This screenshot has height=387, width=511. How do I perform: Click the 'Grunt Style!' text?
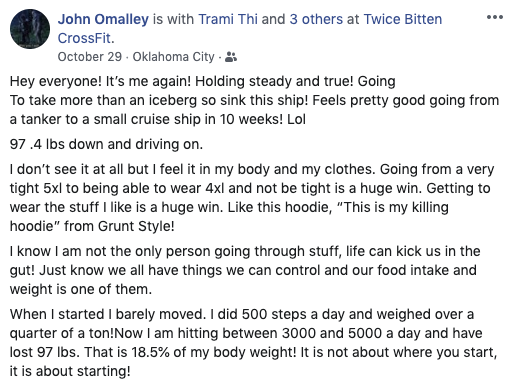(136, 226)
